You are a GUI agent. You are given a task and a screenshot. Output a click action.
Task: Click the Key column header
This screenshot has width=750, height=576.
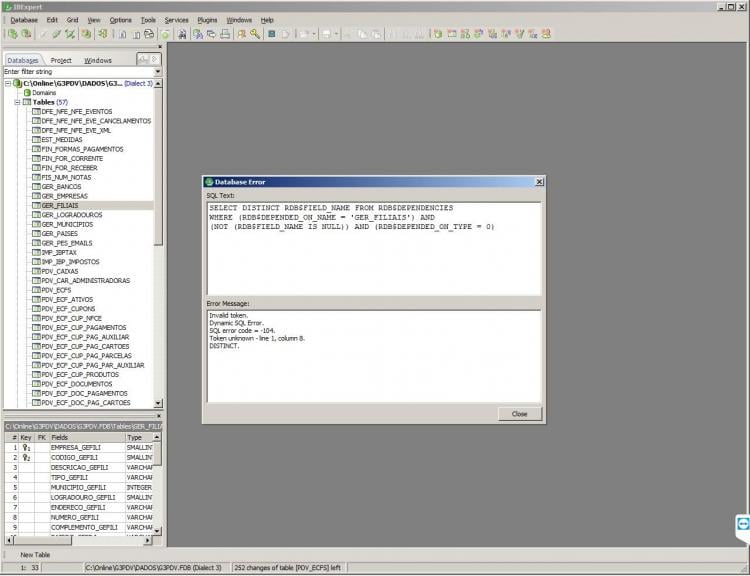26,438
